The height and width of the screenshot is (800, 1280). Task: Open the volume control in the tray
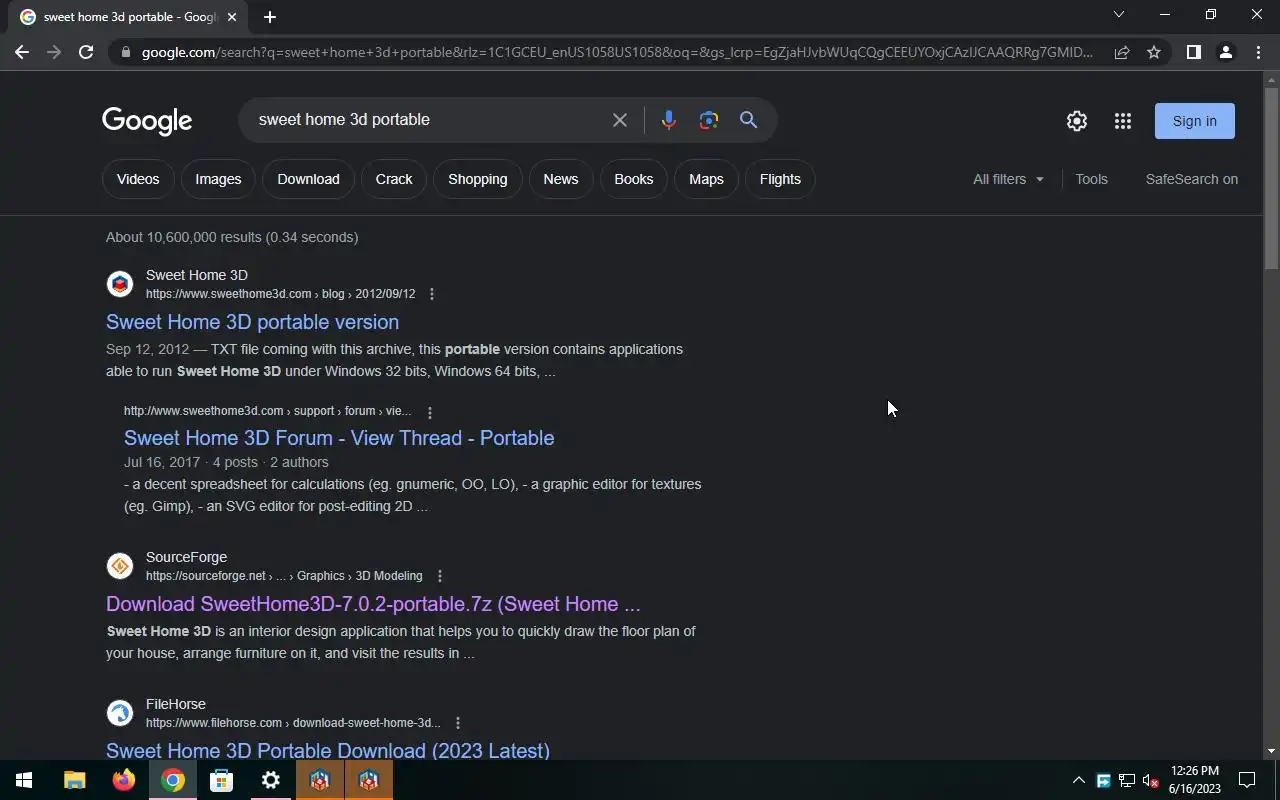click(1151, 780)
